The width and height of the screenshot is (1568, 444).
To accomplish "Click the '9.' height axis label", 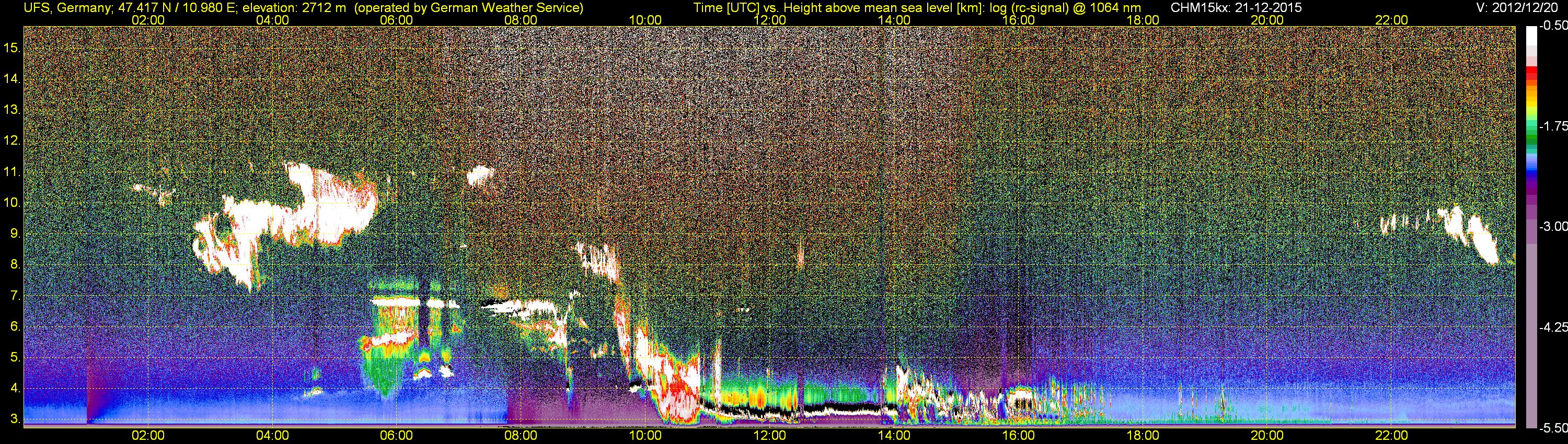I will click(16, 233).
